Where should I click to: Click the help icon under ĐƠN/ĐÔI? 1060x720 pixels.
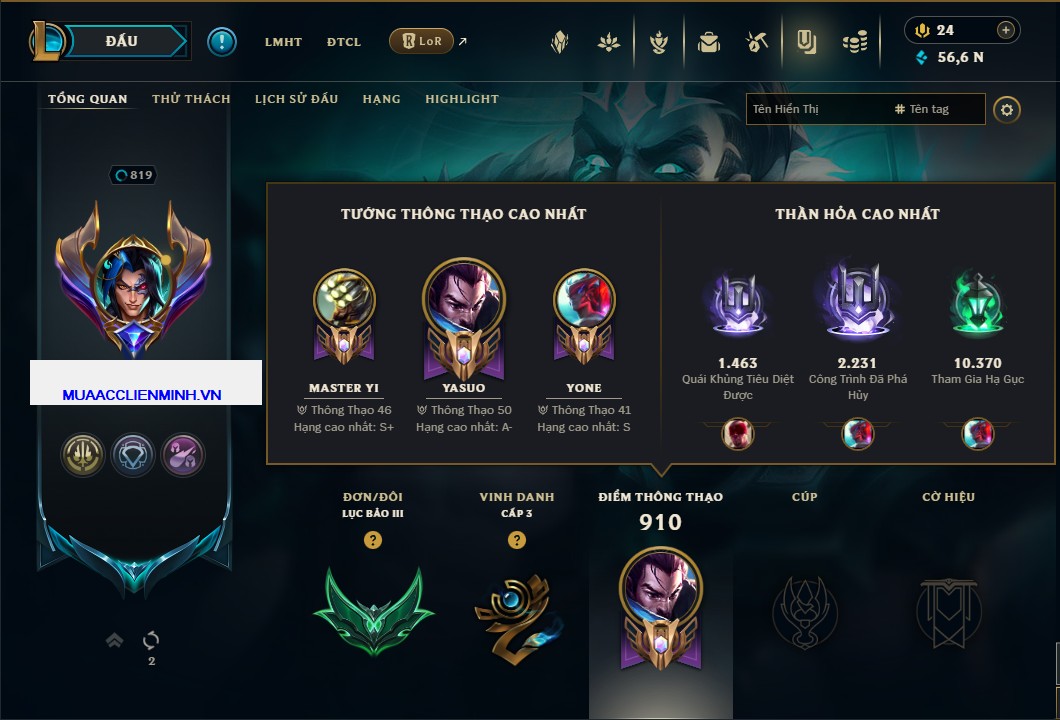372,539
